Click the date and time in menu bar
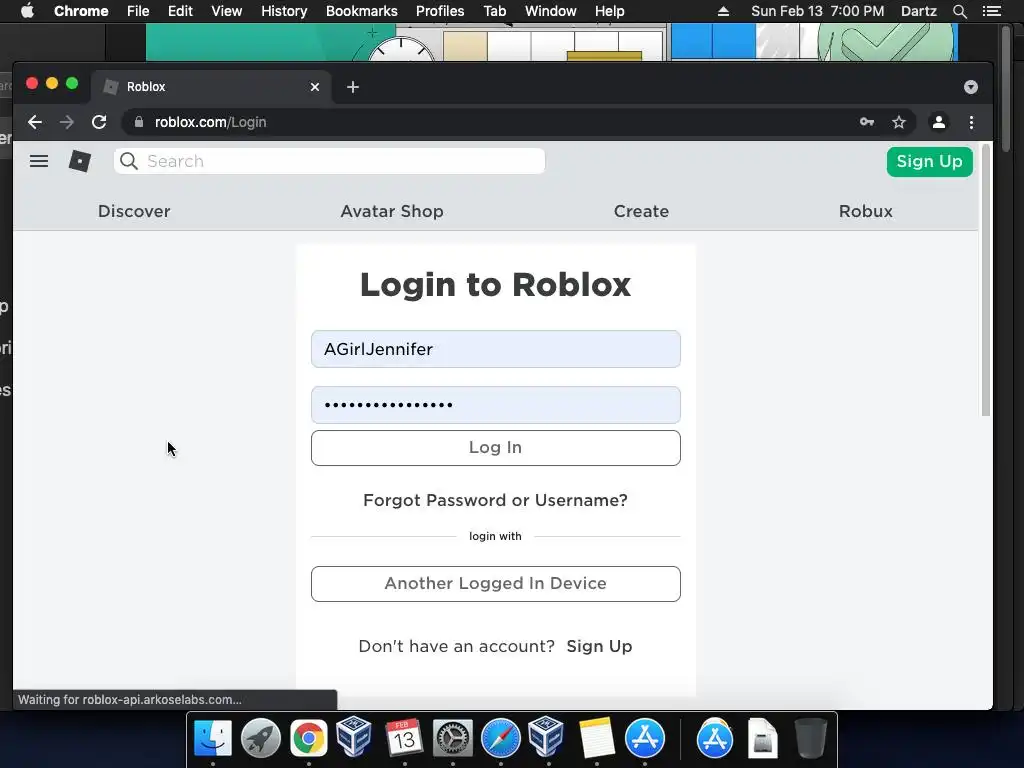 (x=818, y=11)
